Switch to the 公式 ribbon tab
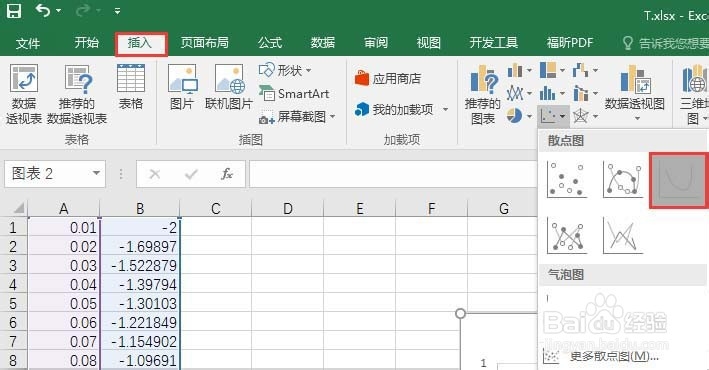 click(270, 43)
